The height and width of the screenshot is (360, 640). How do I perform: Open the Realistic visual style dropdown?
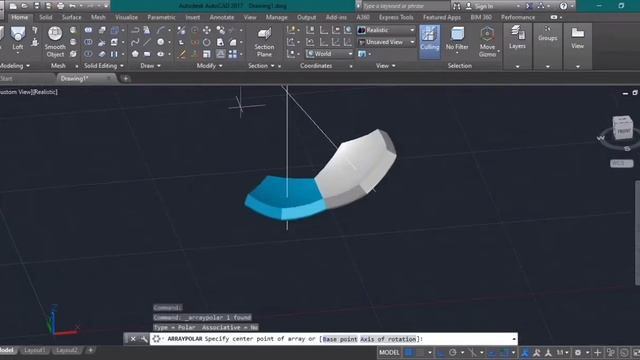[387, 30]
